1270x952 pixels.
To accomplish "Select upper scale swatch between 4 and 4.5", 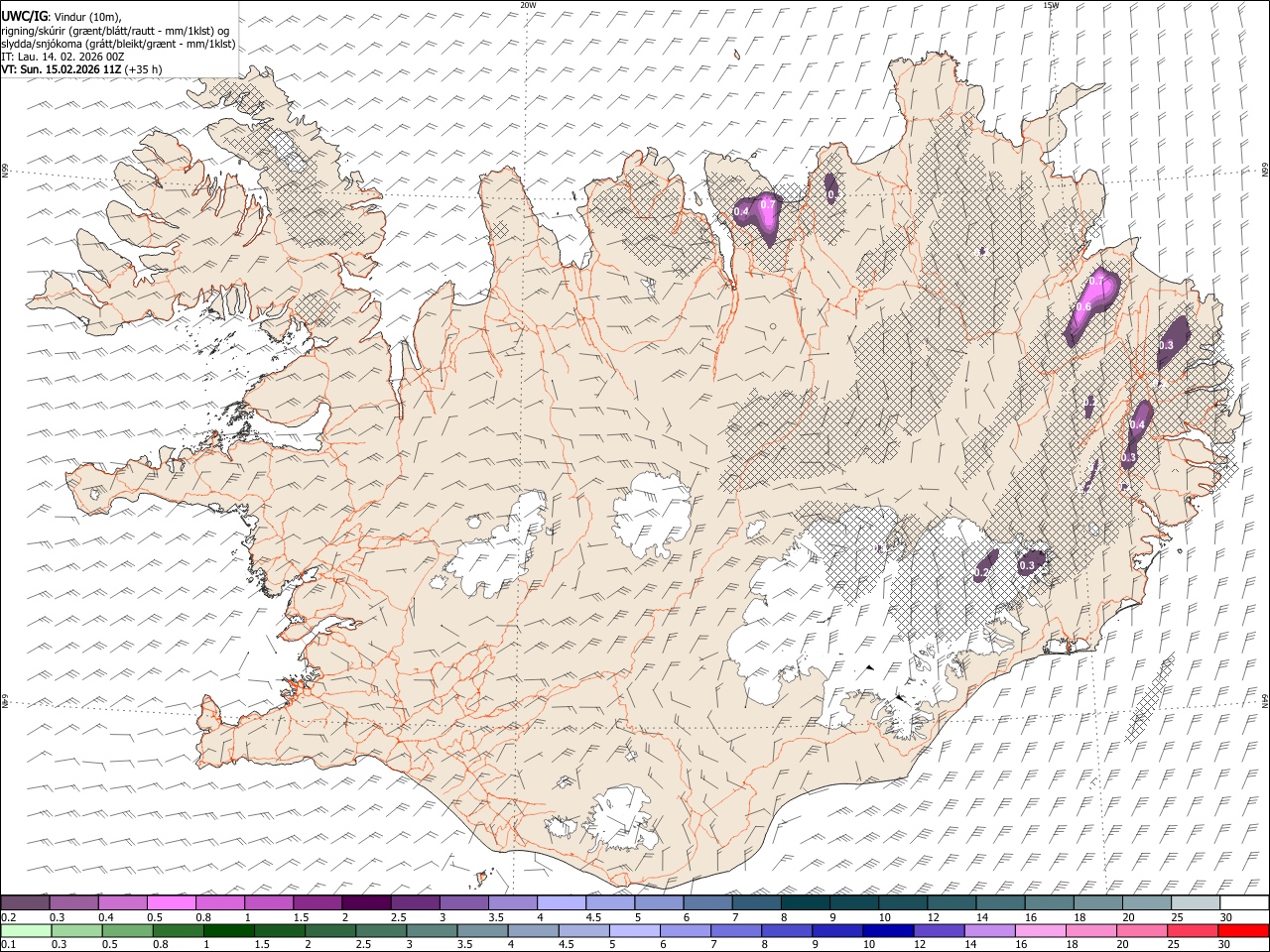I will tap(561, 902).
